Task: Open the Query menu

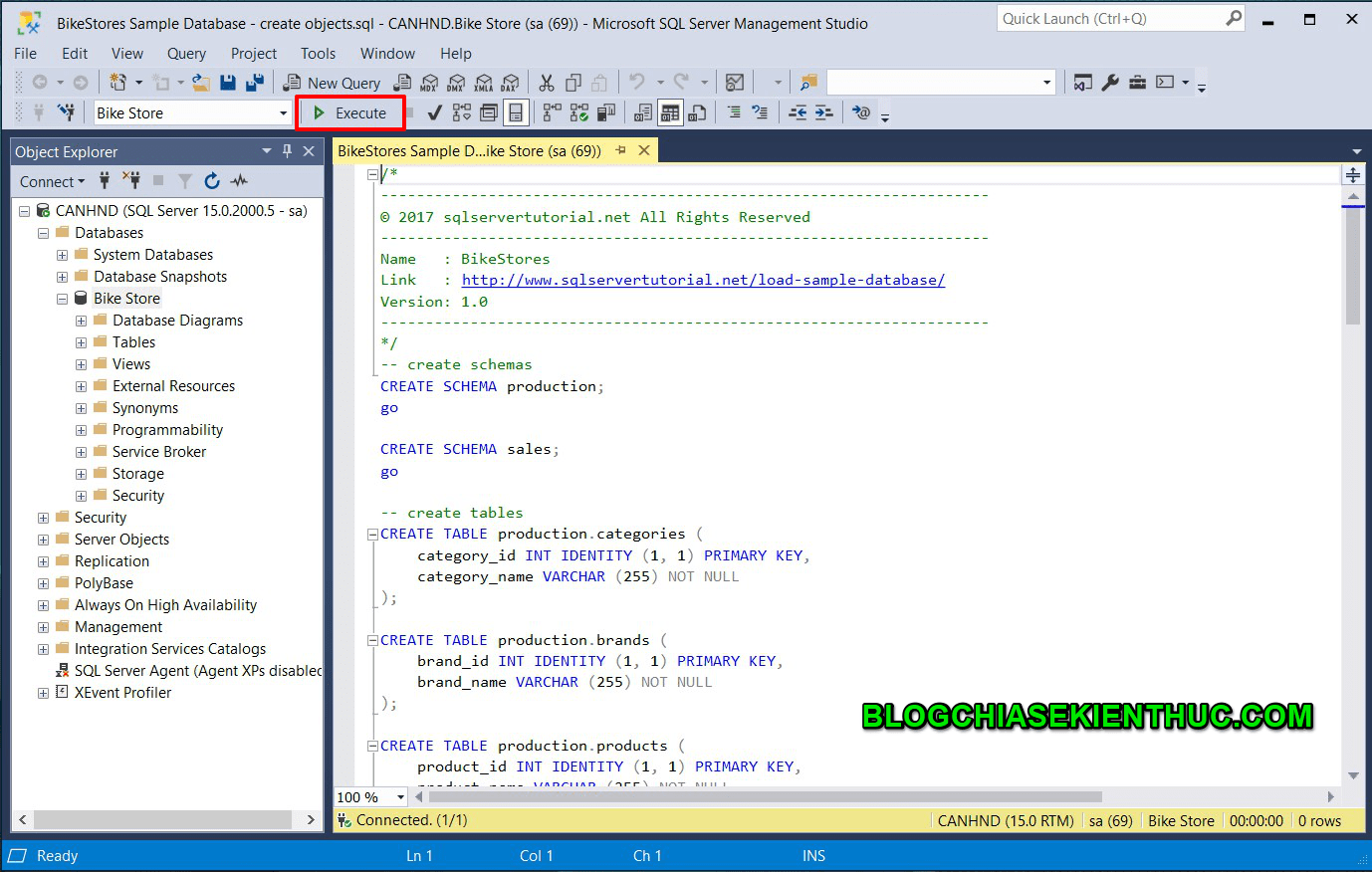Action: pos(186,54)
